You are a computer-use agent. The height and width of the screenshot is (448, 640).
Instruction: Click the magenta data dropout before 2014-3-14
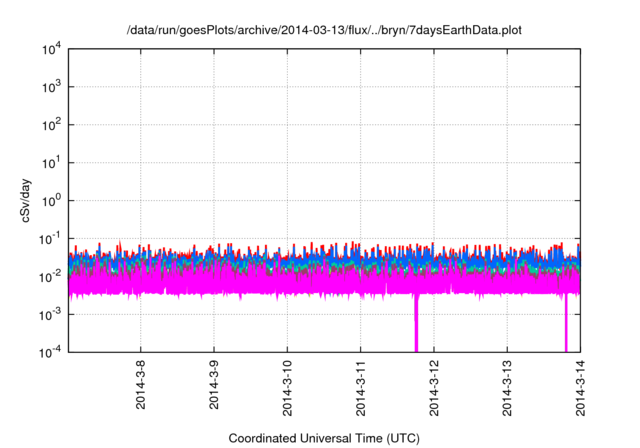[566, 322]
